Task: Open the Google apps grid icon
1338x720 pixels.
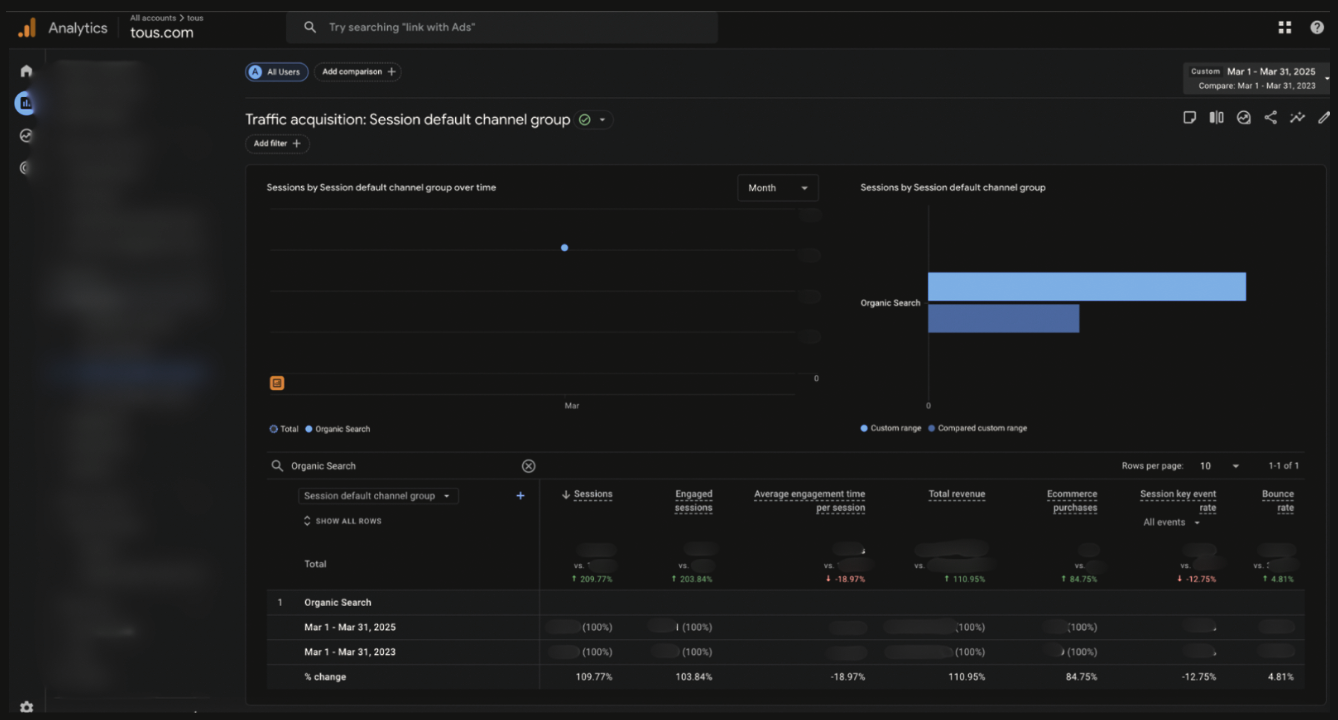Action: click(1285, 27)
